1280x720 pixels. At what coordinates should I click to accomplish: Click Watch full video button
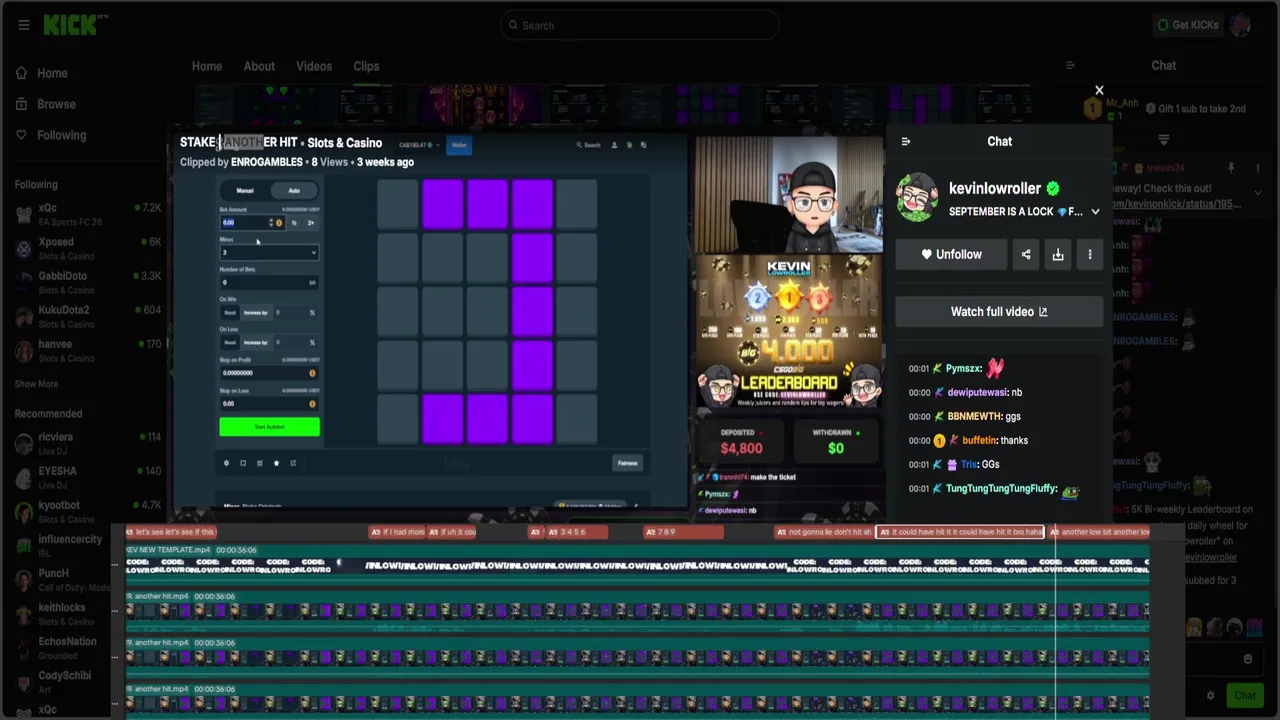999,311
